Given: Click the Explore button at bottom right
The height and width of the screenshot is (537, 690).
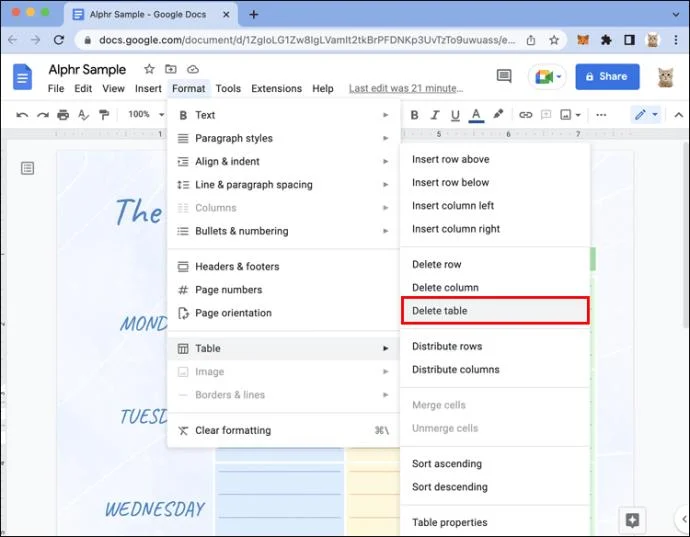Looking at the screenshot, I should tap(632, 520).
